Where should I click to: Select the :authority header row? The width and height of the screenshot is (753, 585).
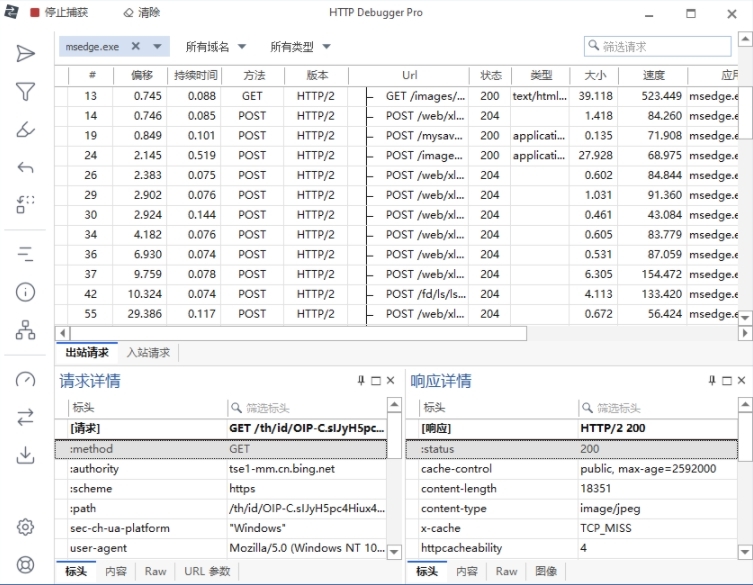221,469
